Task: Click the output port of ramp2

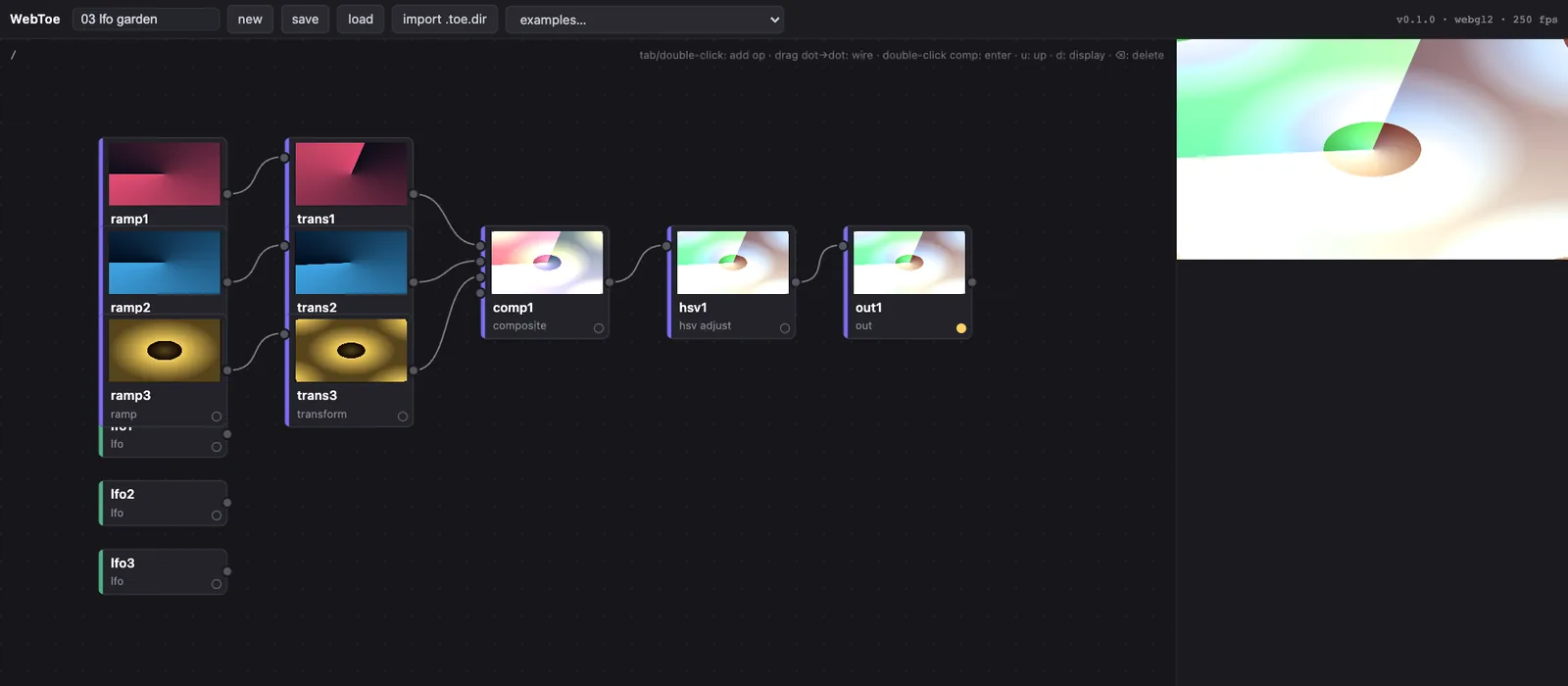Action: pyautogui.click(x=227, y=282)
